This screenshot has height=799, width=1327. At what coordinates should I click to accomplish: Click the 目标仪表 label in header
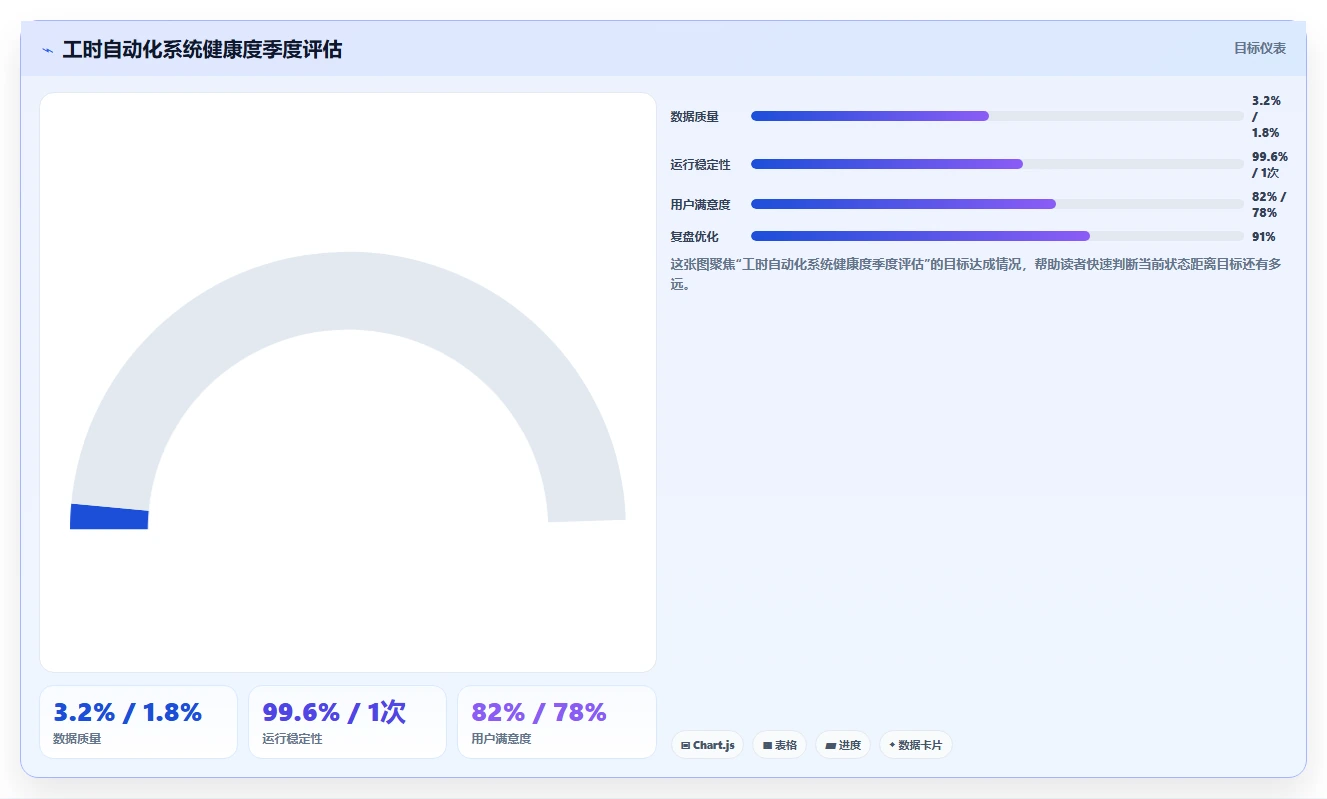pos(1260,48)
